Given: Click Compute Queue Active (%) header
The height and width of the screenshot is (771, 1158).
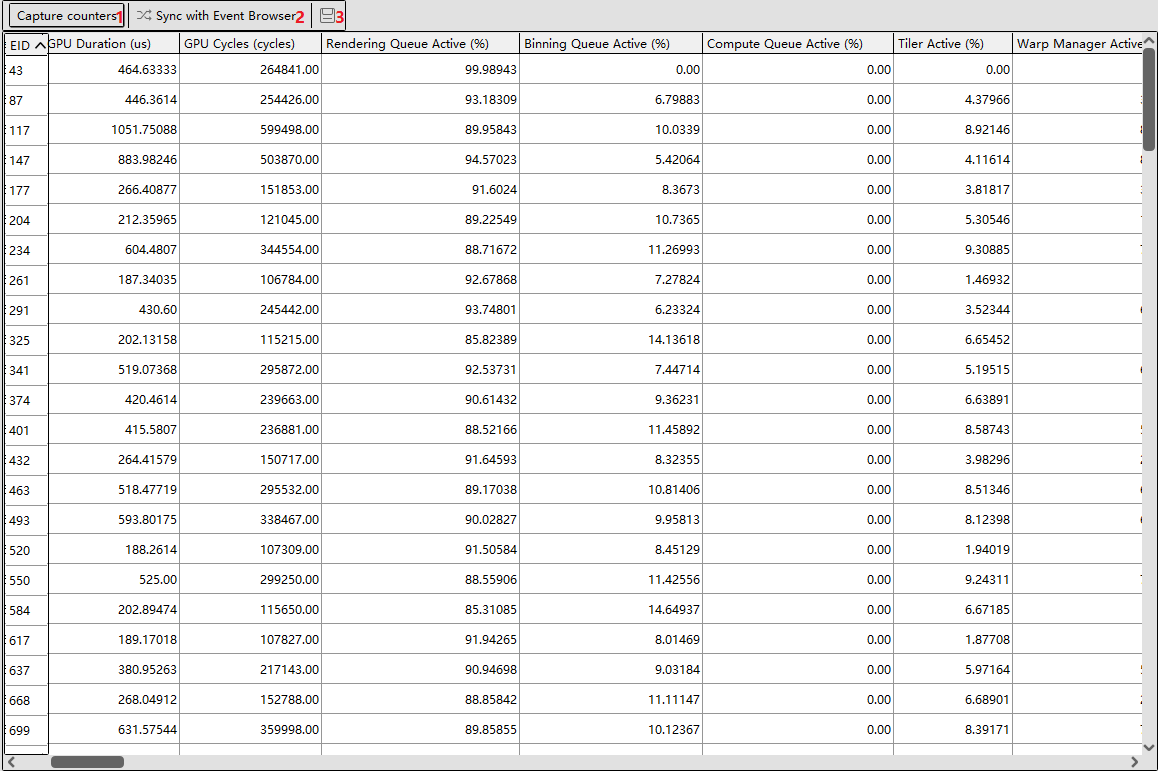Looking at the screenshot, I should 798,44.
